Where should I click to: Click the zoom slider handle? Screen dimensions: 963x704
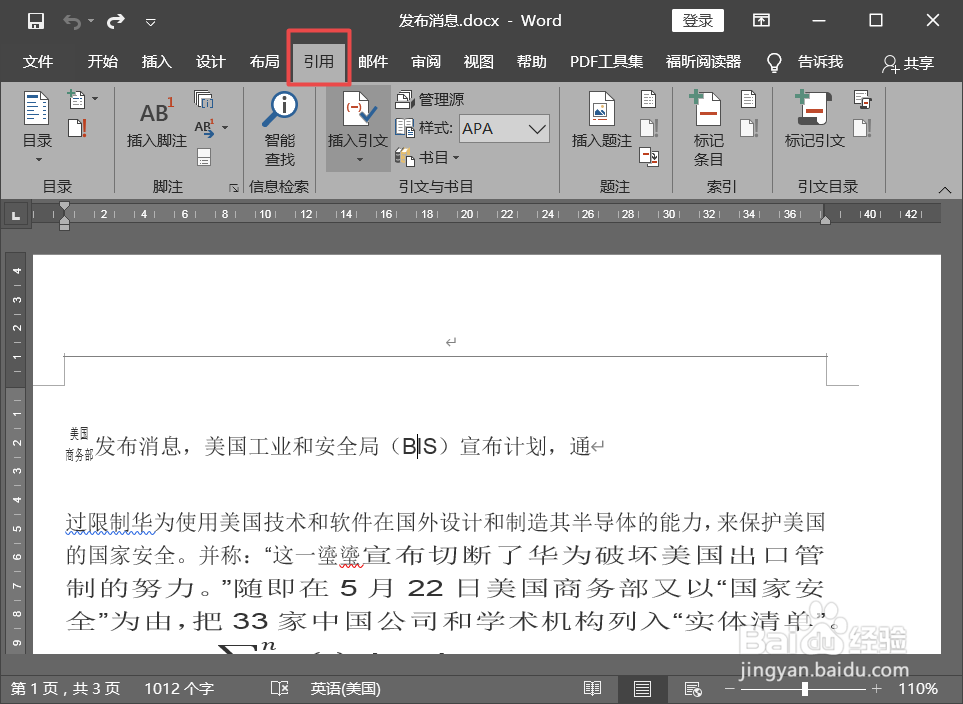(x=805, y=689)
